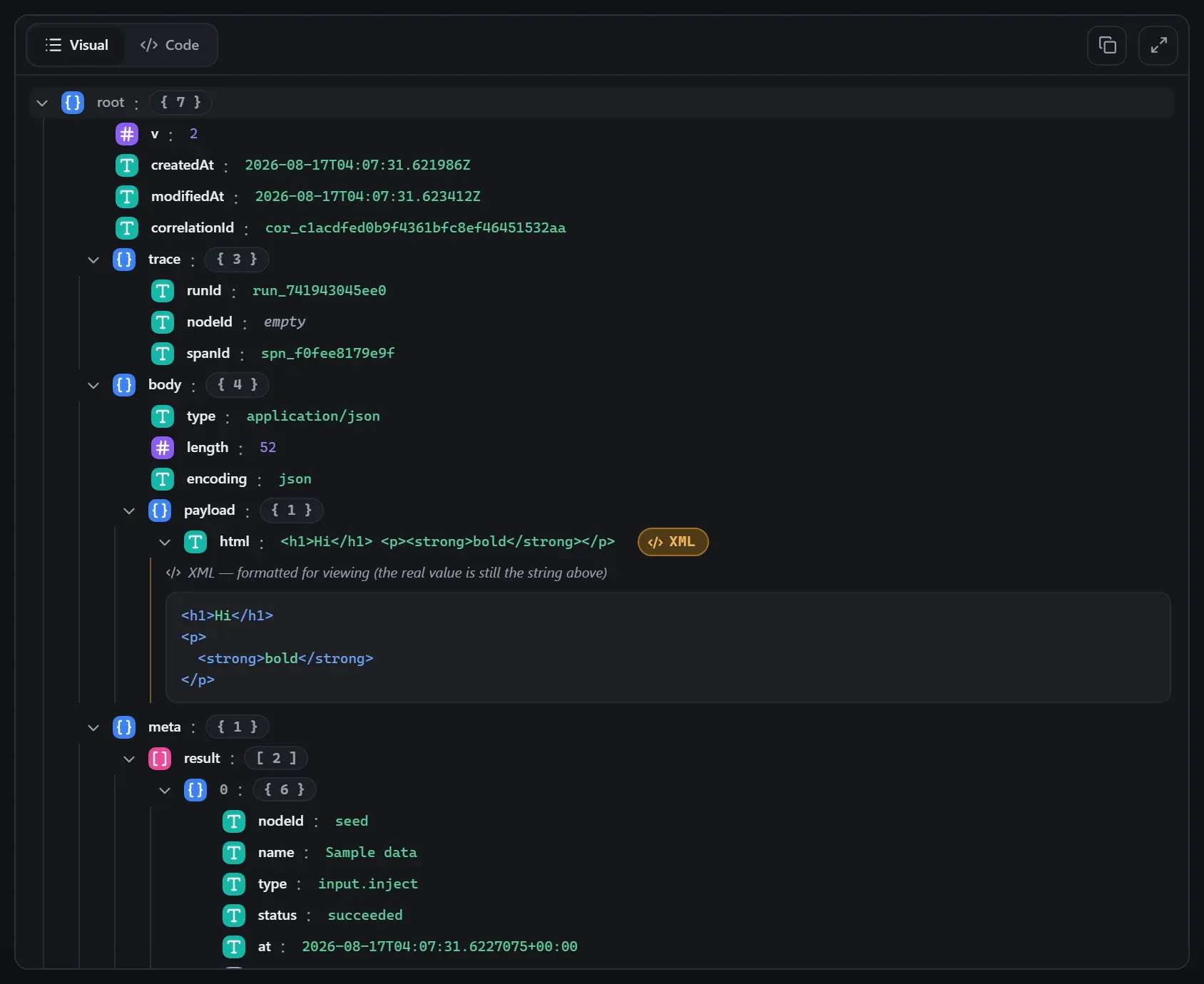Click the text icon beside runId
This screenshot has width=1204, height=984.
click(163, 291)
